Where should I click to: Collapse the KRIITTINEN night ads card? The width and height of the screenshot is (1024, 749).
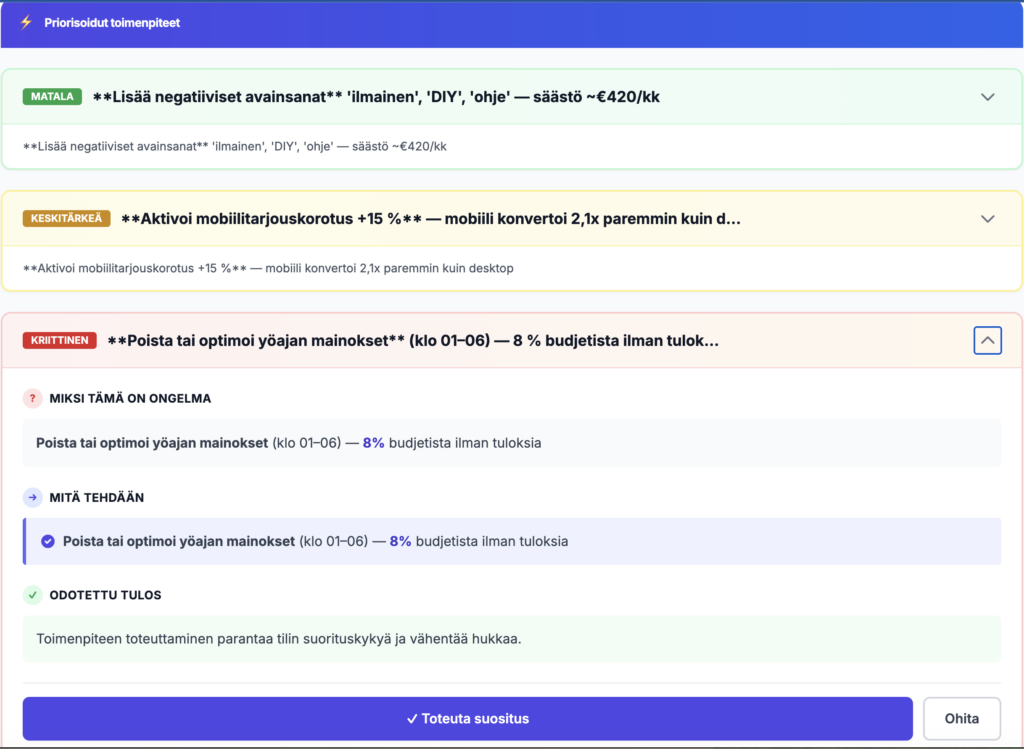coord(987,340)
